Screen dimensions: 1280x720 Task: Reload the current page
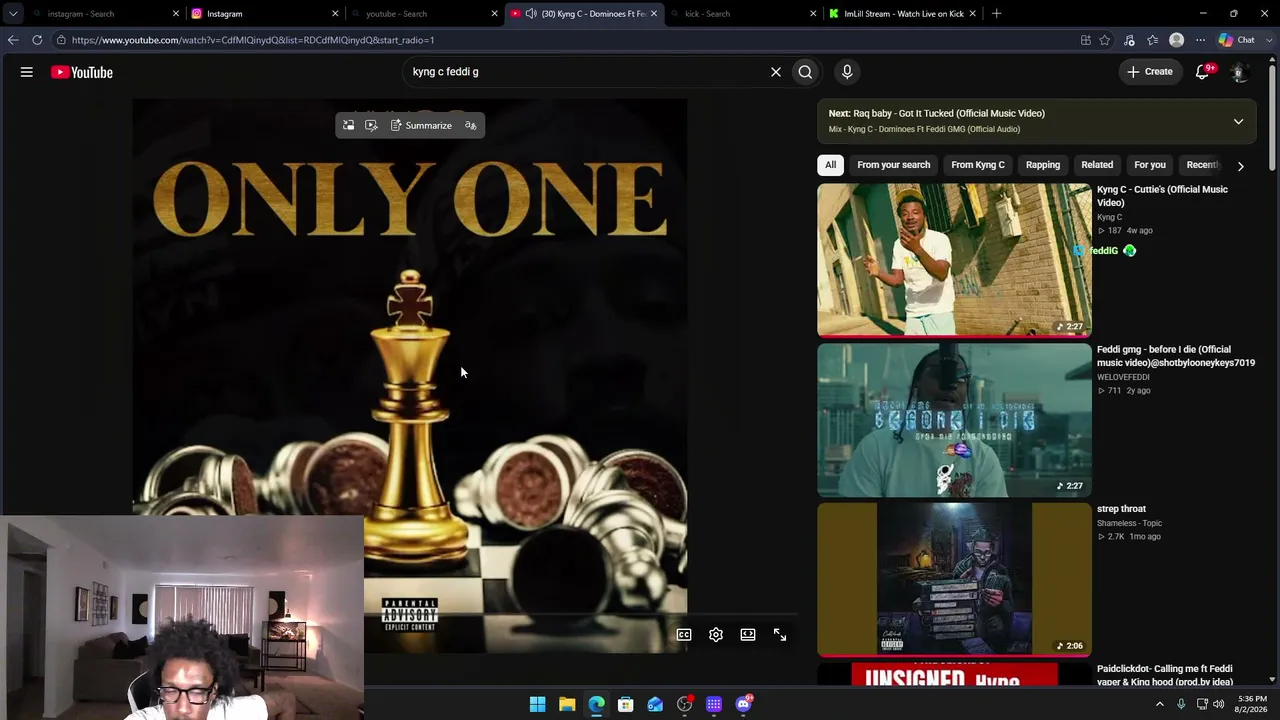(37, 40)
